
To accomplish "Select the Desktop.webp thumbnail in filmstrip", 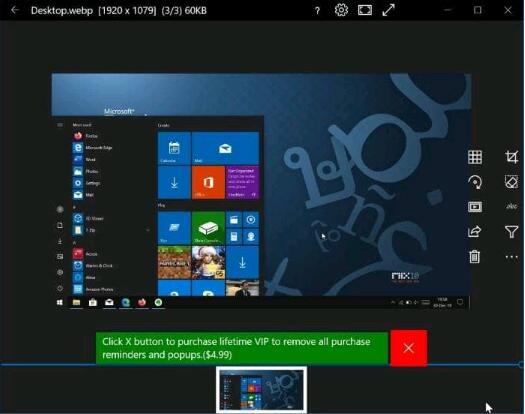I will click(x=261, y=390).
